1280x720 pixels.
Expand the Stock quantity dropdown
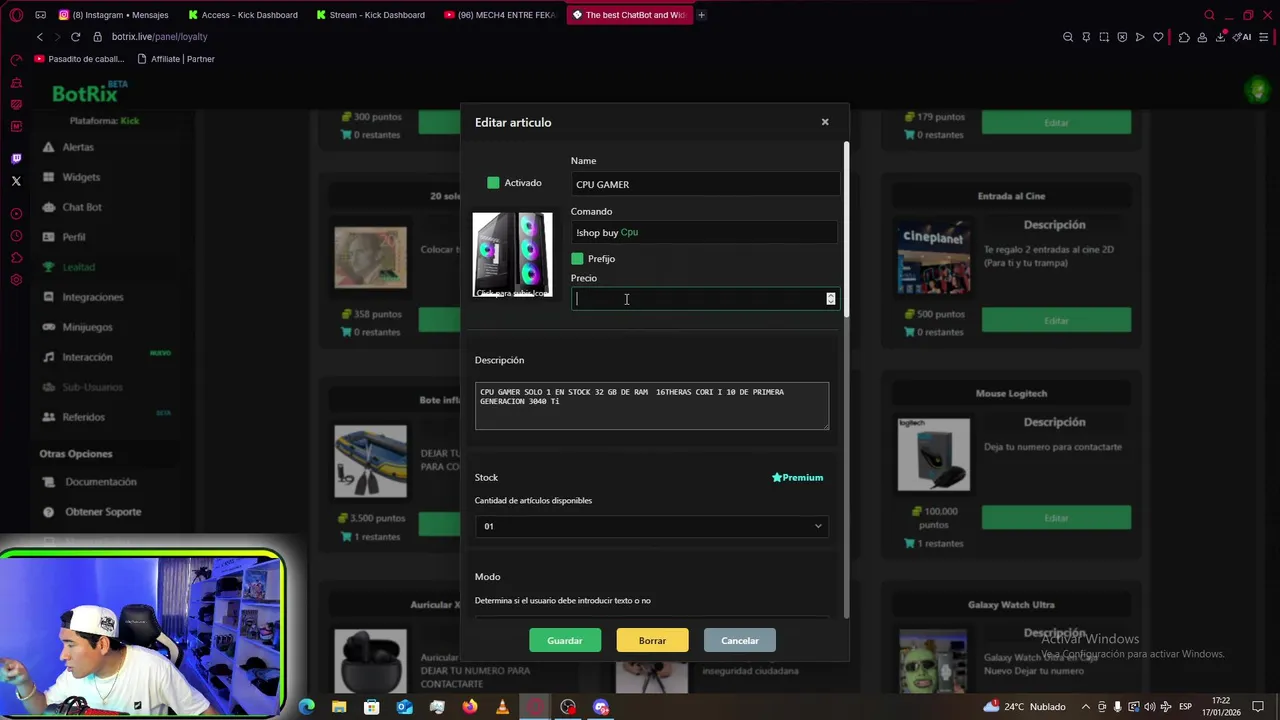651,526
